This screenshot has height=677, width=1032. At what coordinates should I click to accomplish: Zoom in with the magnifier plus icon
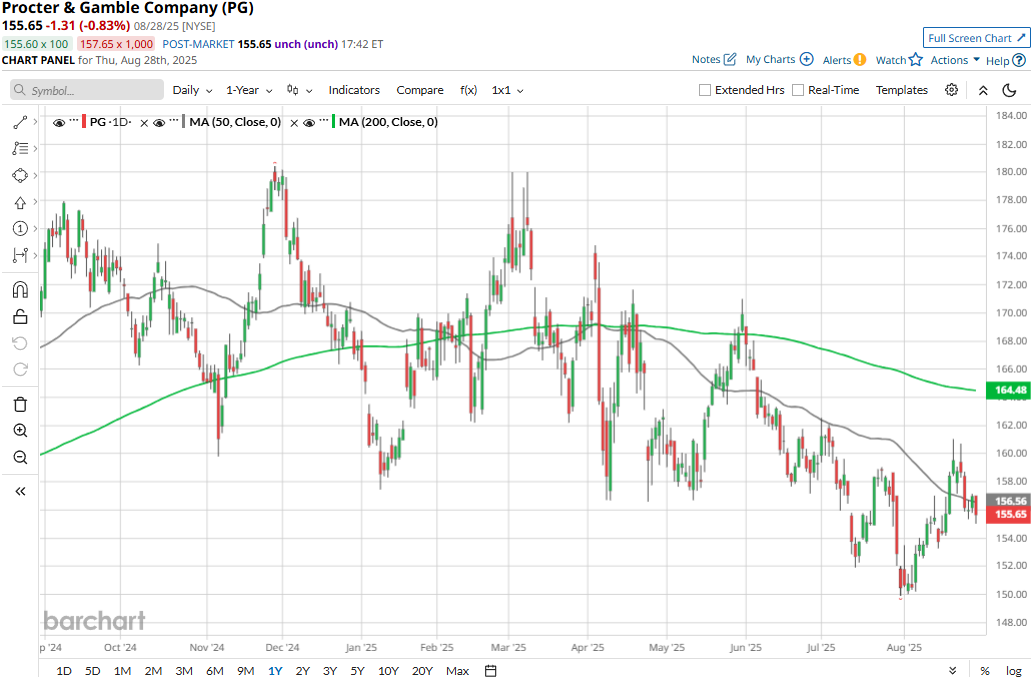coord(20,430)
